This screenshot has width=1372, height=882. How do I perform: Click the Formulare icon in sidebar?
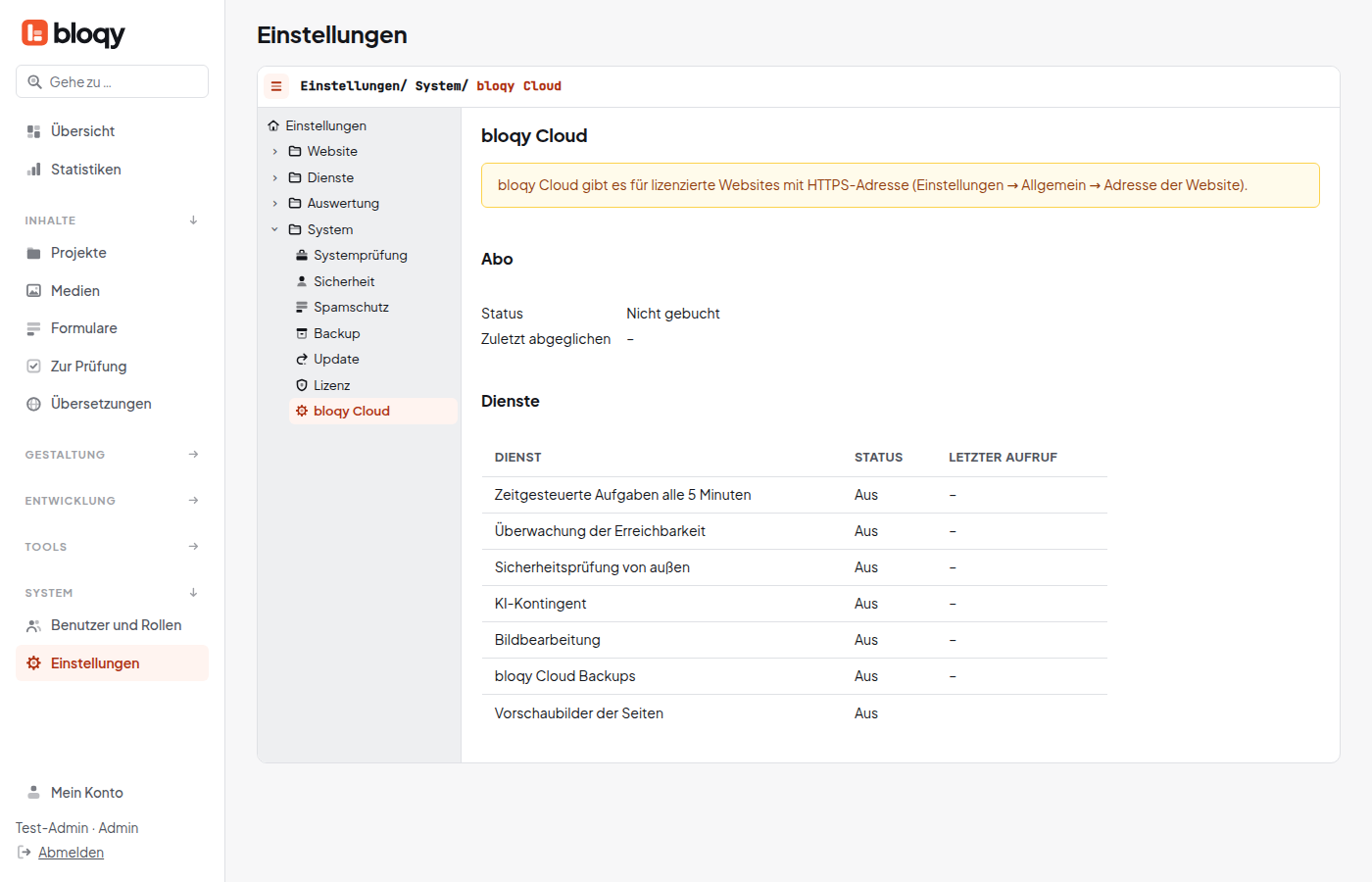coord(33,328)
